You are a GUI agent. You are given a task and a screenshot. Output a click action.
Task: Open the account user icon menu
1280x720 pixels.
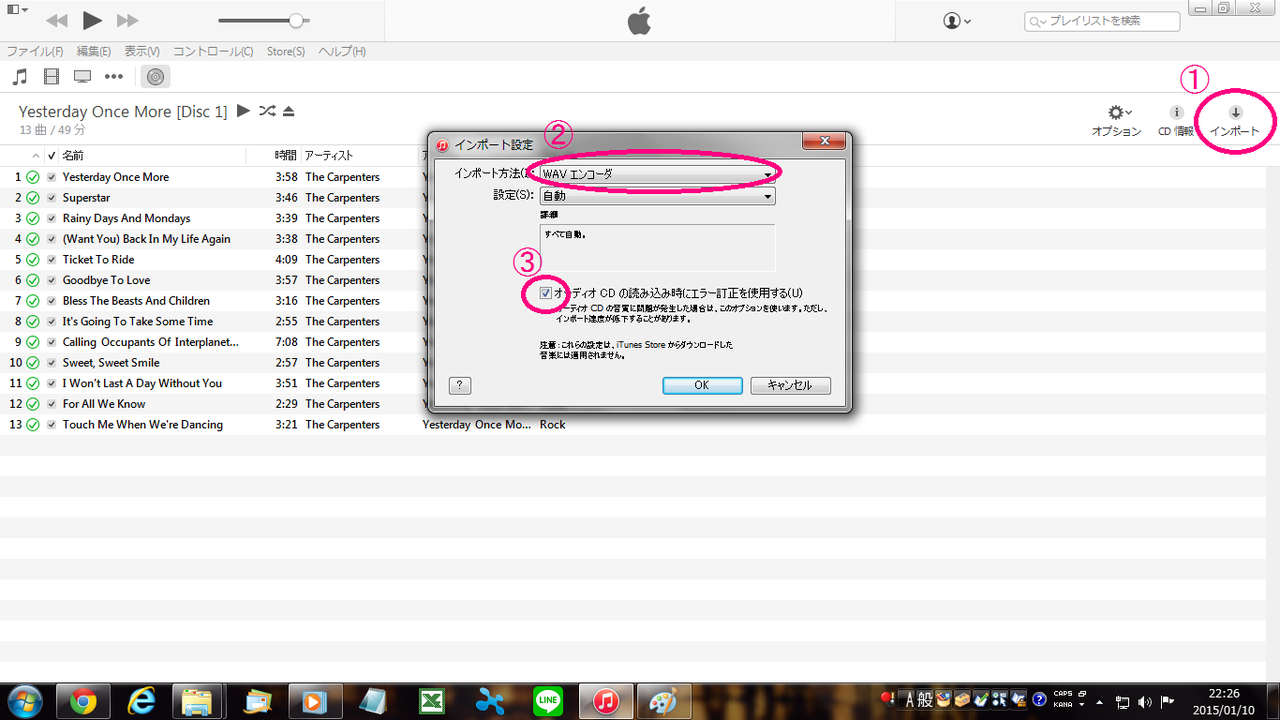(957, 21)
